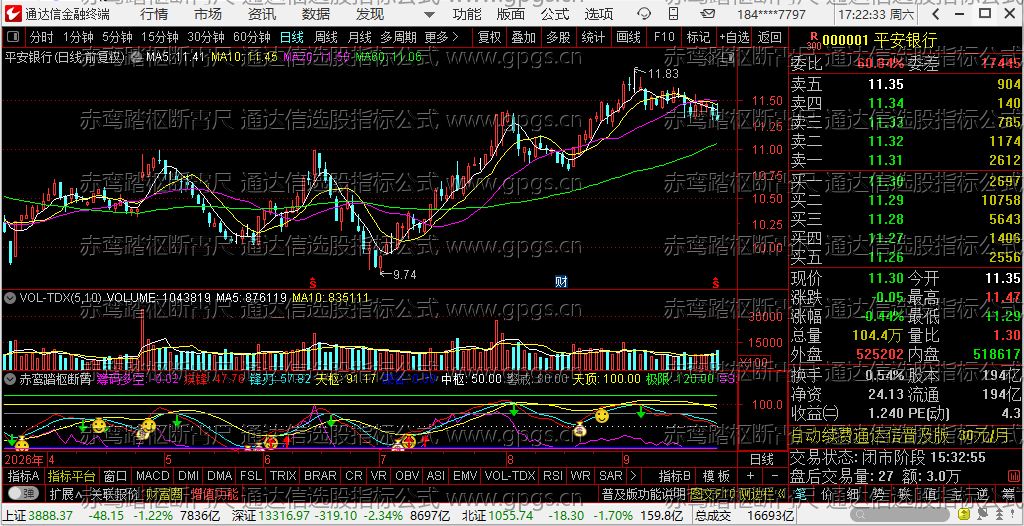Open 多周期 multi-period view
1024x526 pixels.
point(400,37)
